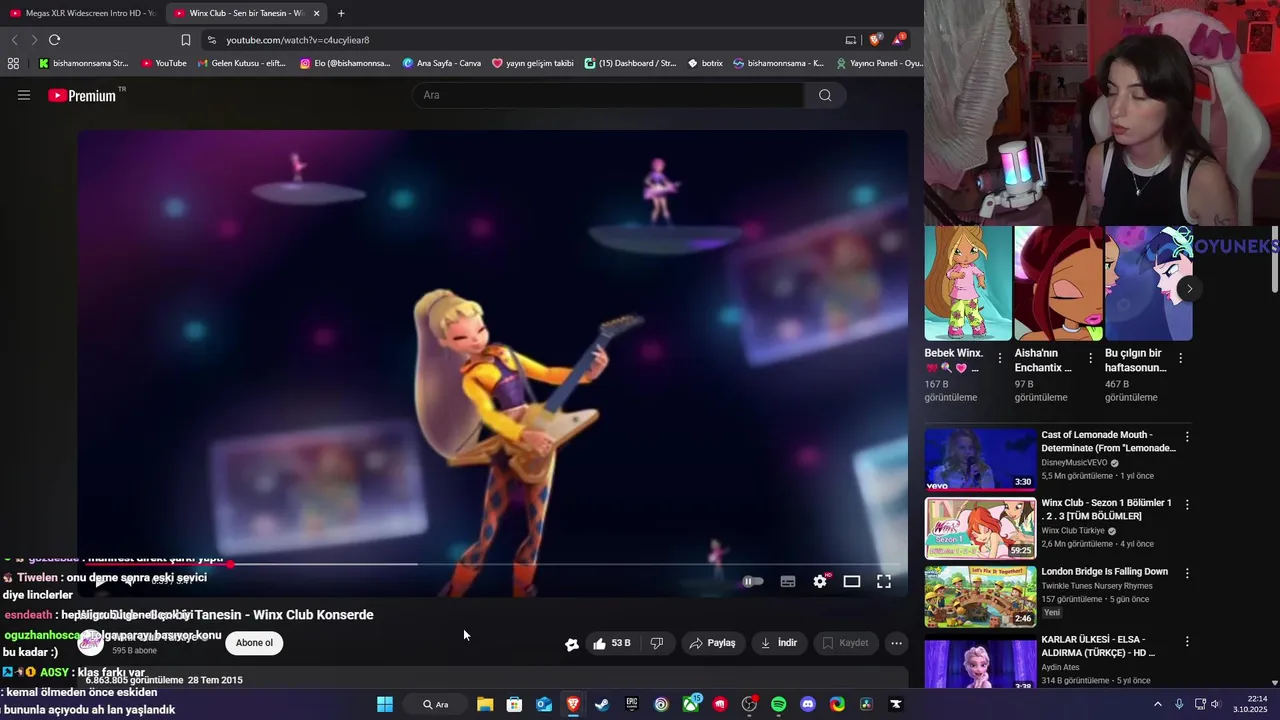The image size is (1280, 720).
Task: Open Winx Club - Sezon 1 Bölümler title
Action: tap(1106, 509)
